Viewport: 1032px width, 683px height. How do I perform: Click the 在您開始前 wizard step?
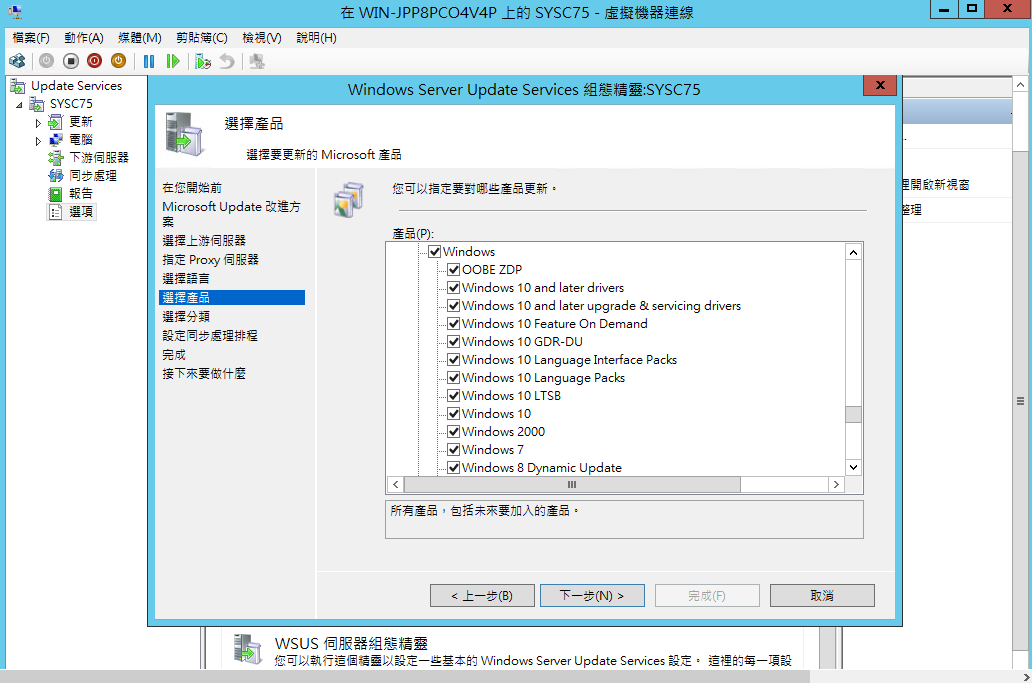(x=192, y=188)
